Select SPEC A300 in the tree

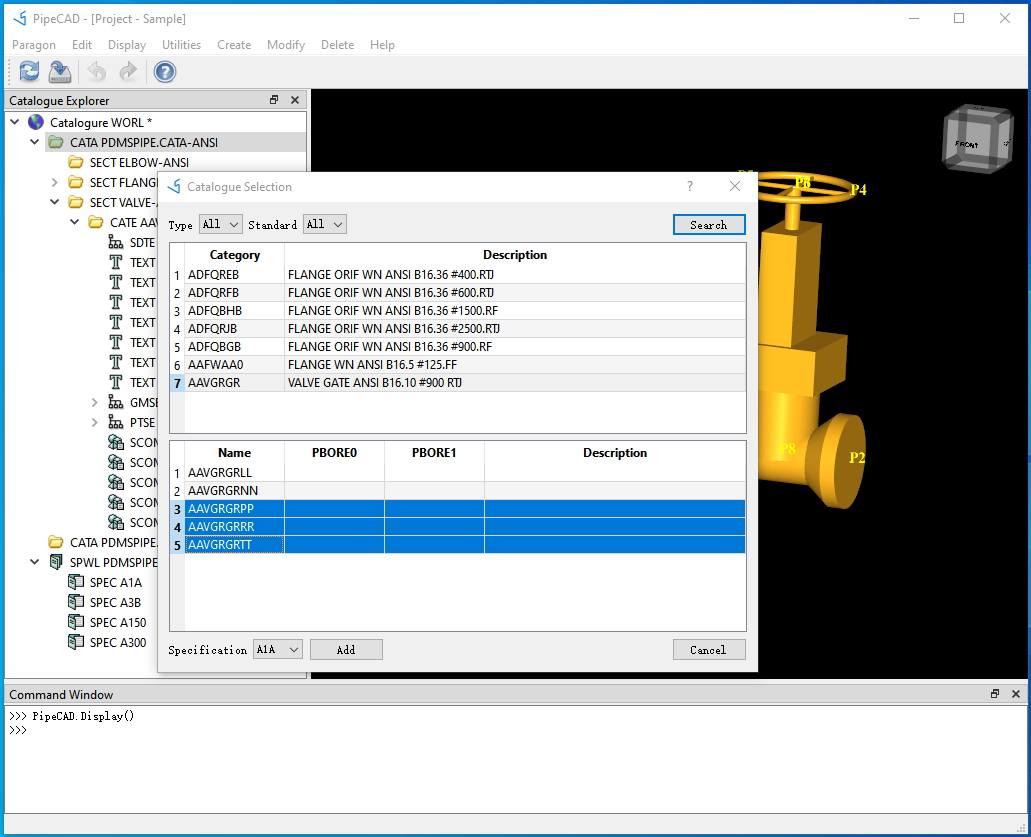pyautogui.click(x=118, y=642)
